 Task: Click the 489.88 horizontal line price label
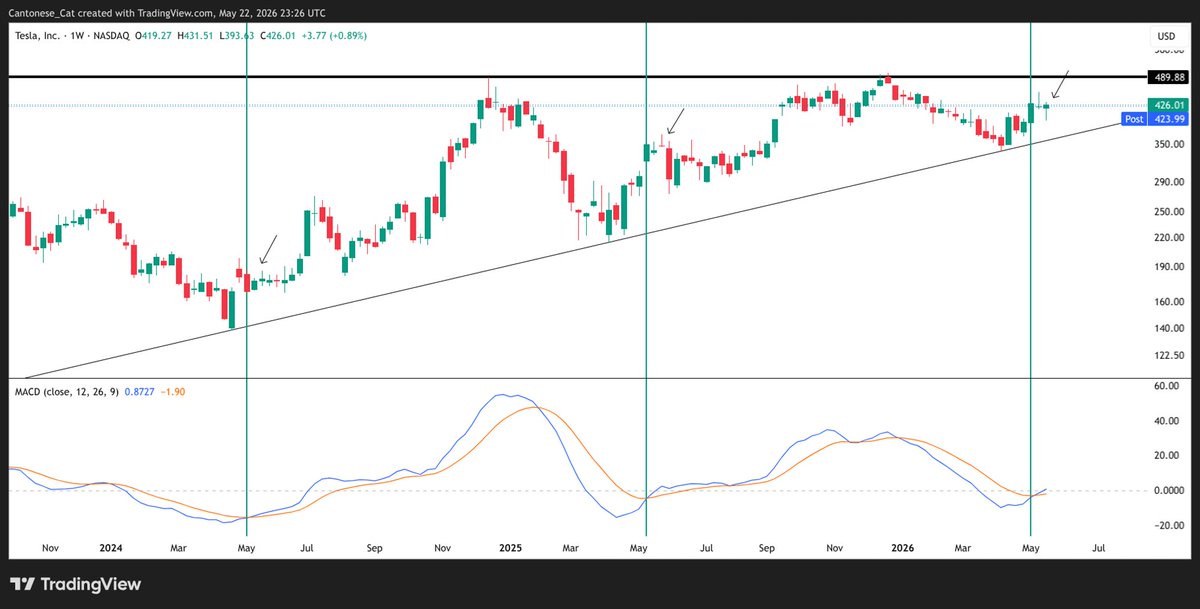pyautogui.click(x=1169, y=77)
